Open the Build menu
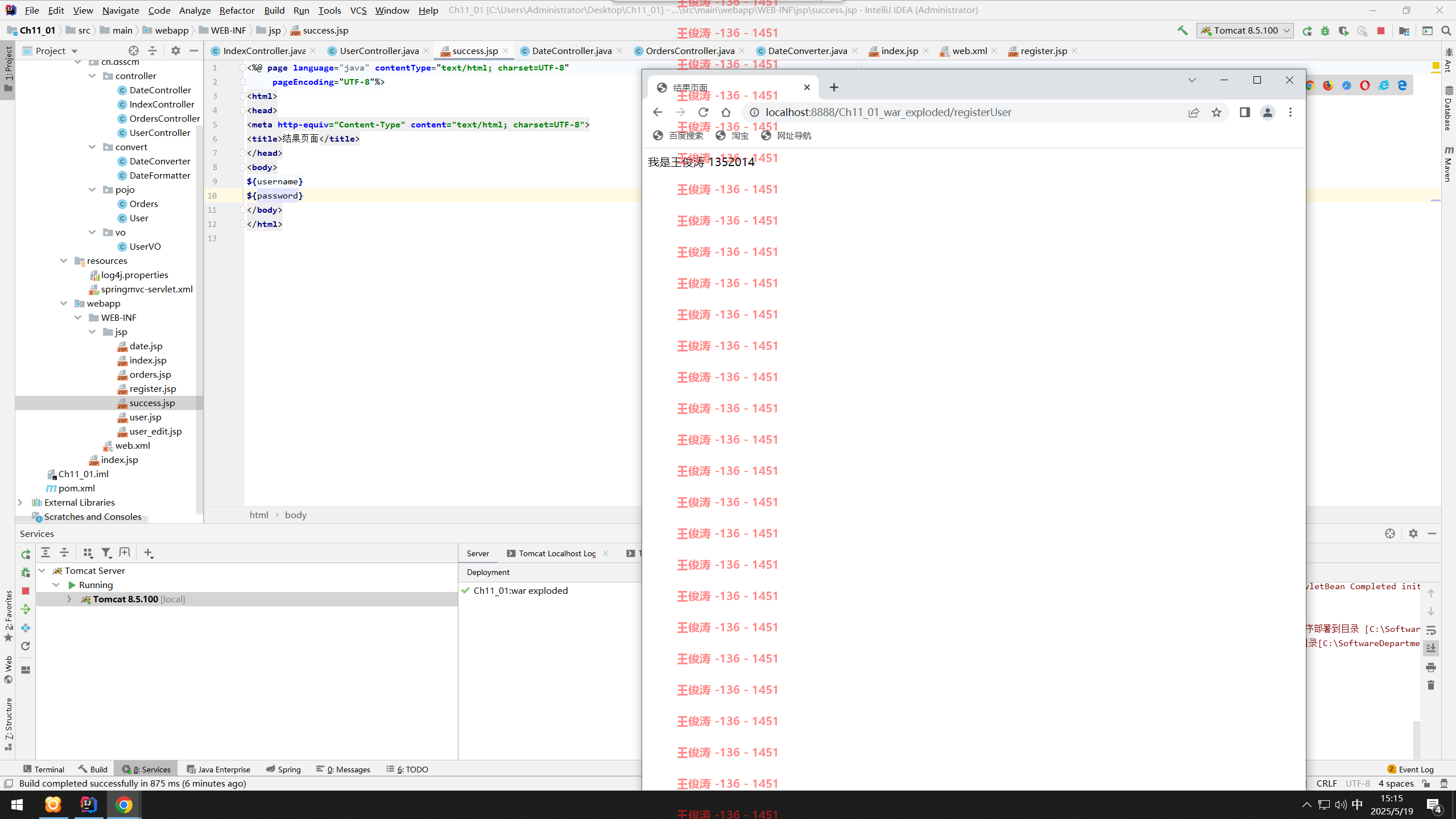The image size is (1456, 819). tap(274, 10)
